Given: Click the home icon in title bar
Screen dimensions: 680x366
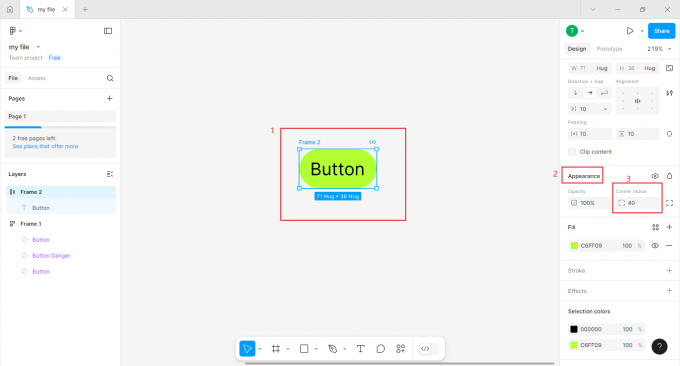Looking at the screenshot, I should coord(10,9).
